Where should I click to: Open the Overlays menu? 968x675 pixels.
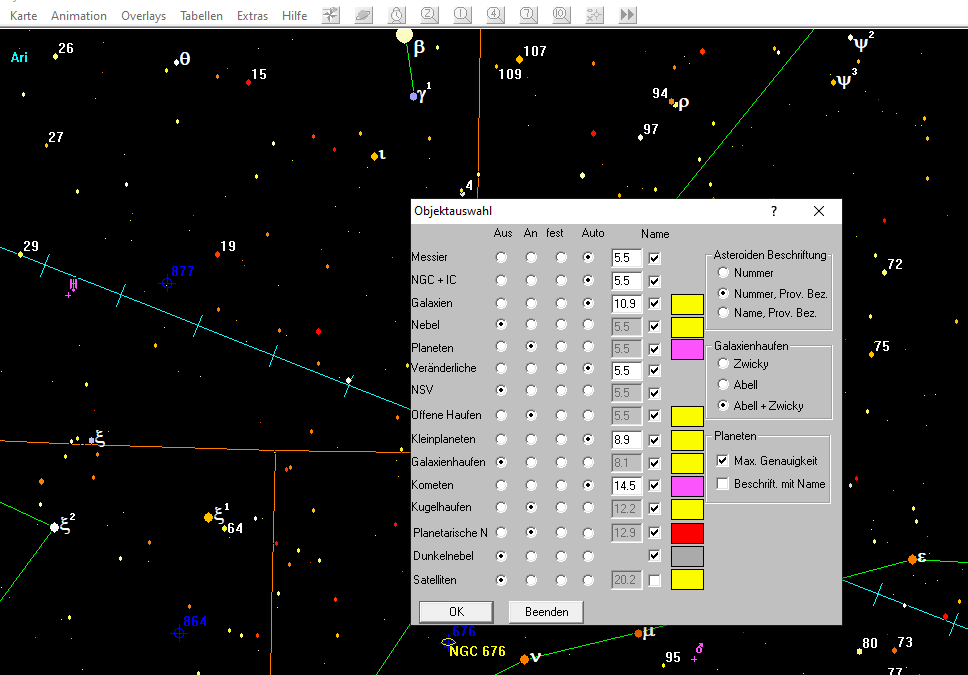click(x=143, y=16)
